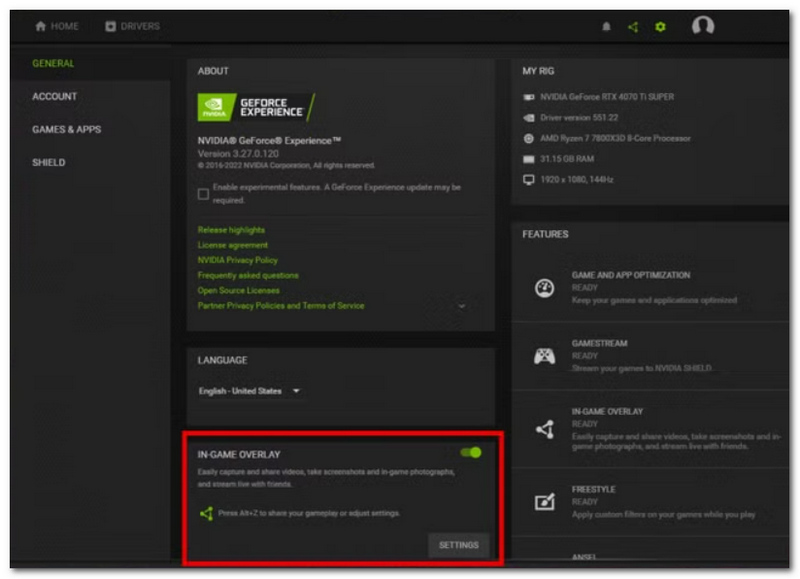This screenshot has width=800, height=579.
Task: Open the Frequently asked questions link
Action: [248, 275]
